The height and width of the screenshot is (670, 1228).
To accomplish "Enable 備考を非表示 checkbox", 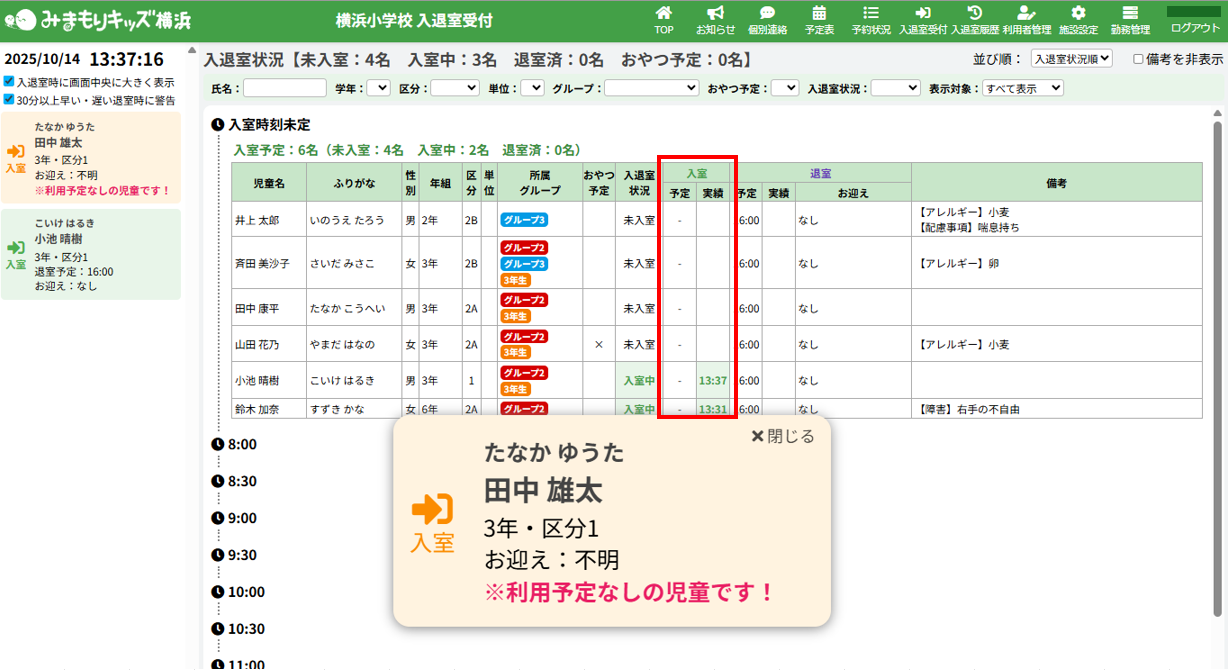I will pyautogui.click(x=1138, y=59).
